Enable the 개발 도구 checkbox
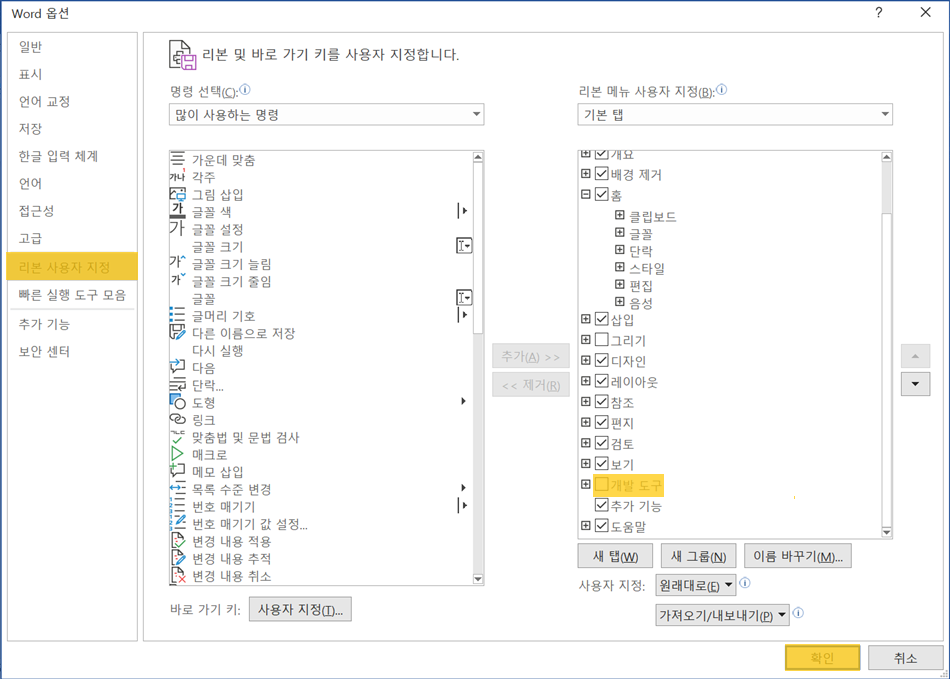The image size is (950, 679). [602, 484]
